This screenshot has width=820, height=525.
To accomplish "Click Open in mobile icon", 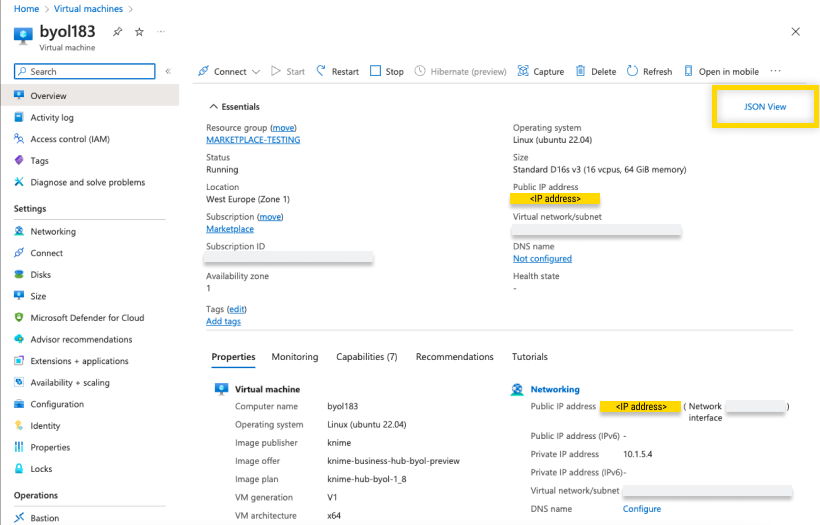I will point(690,72).
